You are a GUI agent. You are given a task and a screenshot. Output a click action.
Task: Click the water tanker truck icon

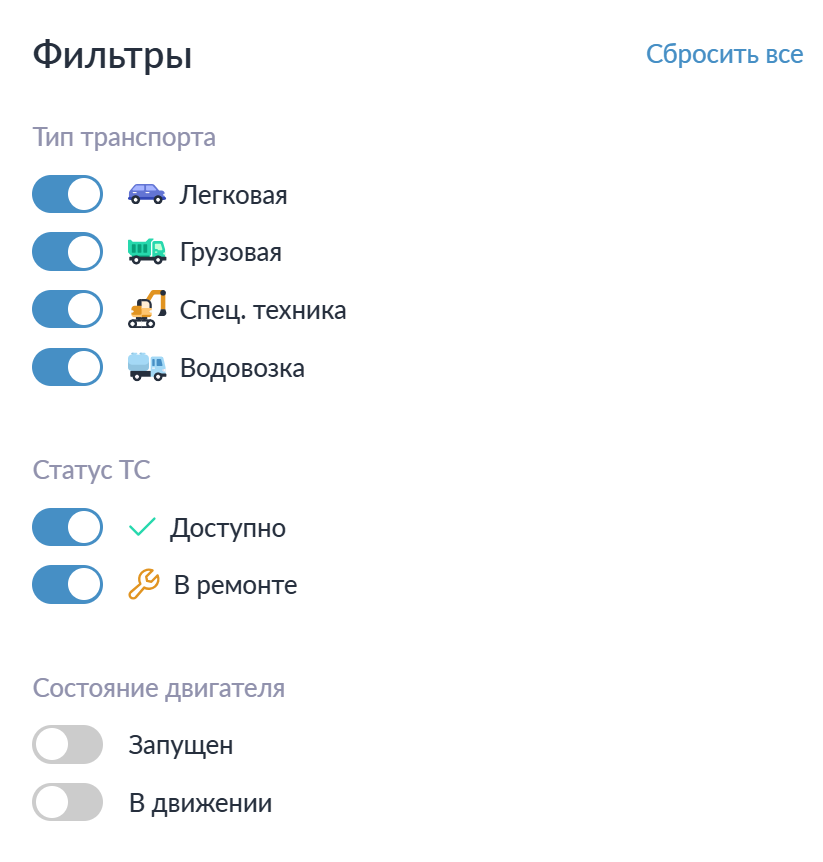147,367
